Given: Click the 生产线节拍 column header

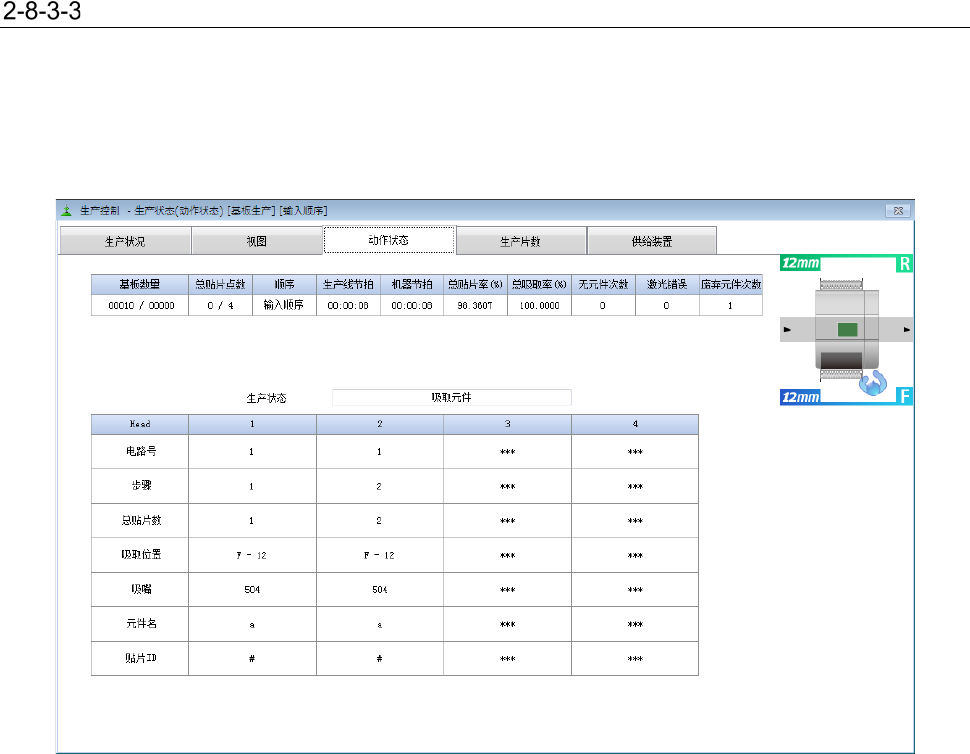Looking at the screenshot, I should click(348, 285).
